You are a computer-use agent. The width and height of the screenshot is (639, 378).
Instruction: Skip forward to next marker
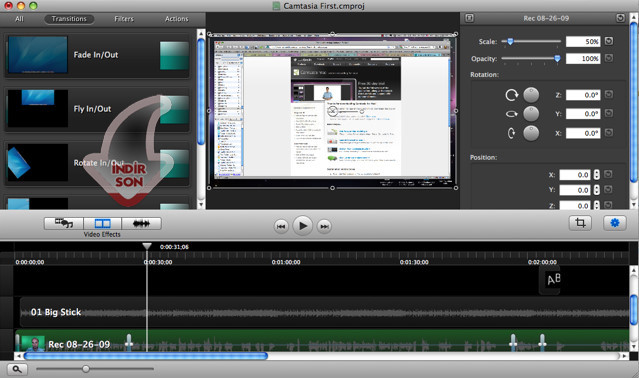(x=324, y=226)
